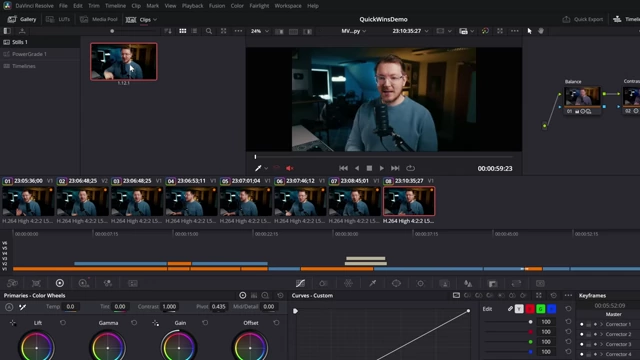Select the arrow pointer tool

pos(529,31)
